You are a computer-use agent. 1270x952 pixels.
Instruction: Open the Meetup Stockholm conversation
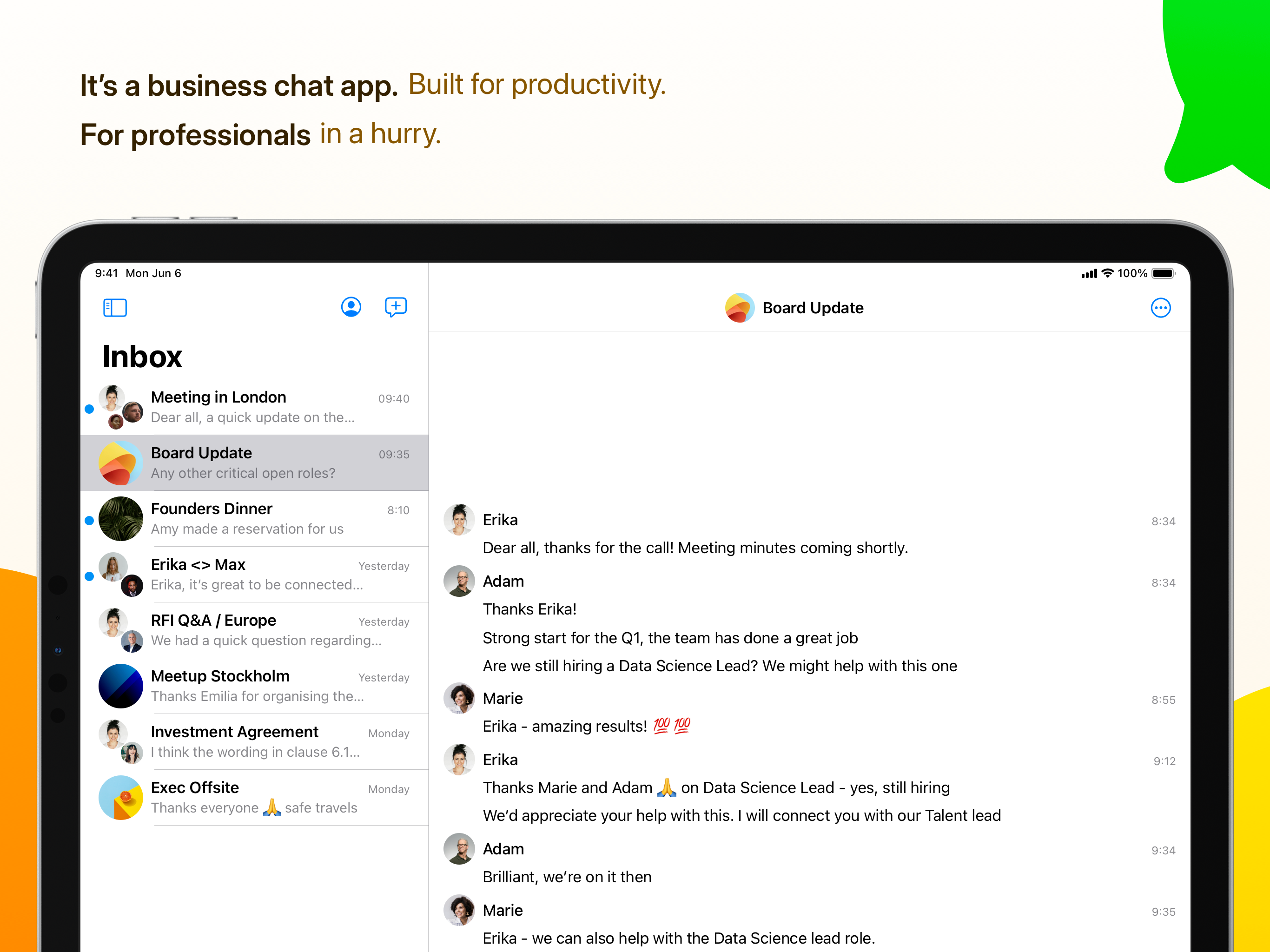pyautogui.click(x=254, y=686)
